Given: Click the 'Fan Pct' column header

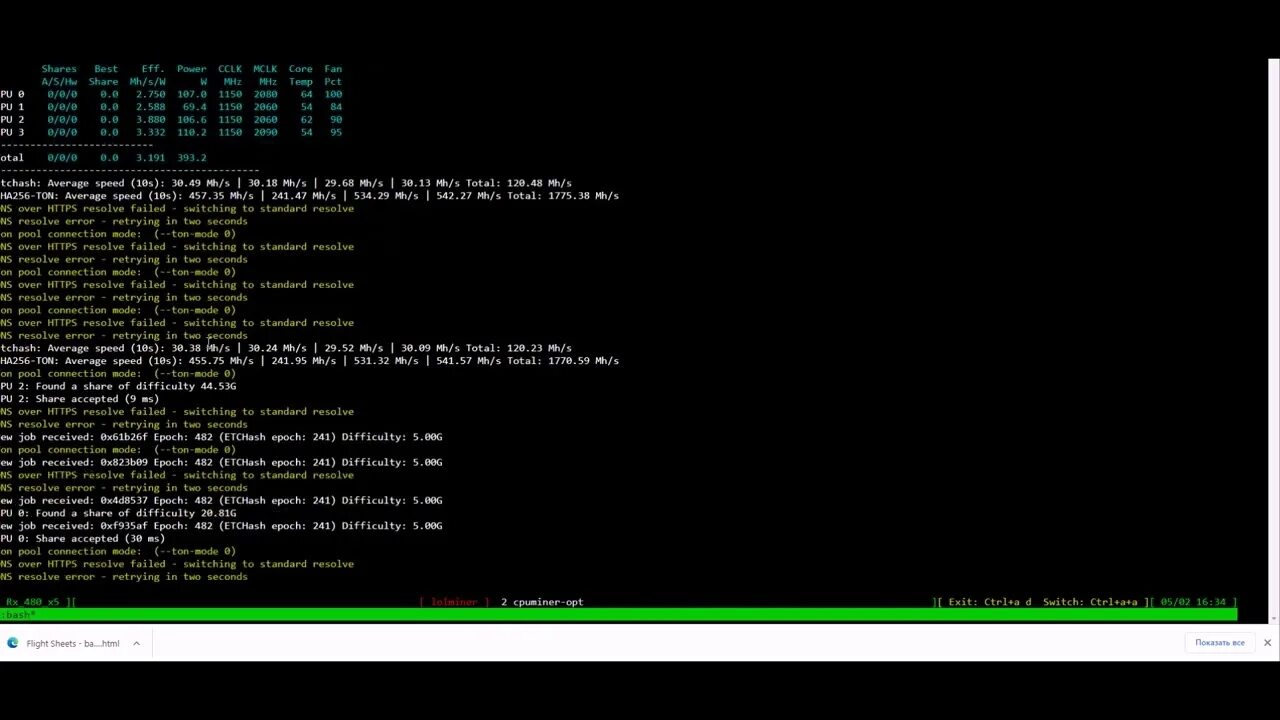Looking at the screenshot, I should 333,75.
